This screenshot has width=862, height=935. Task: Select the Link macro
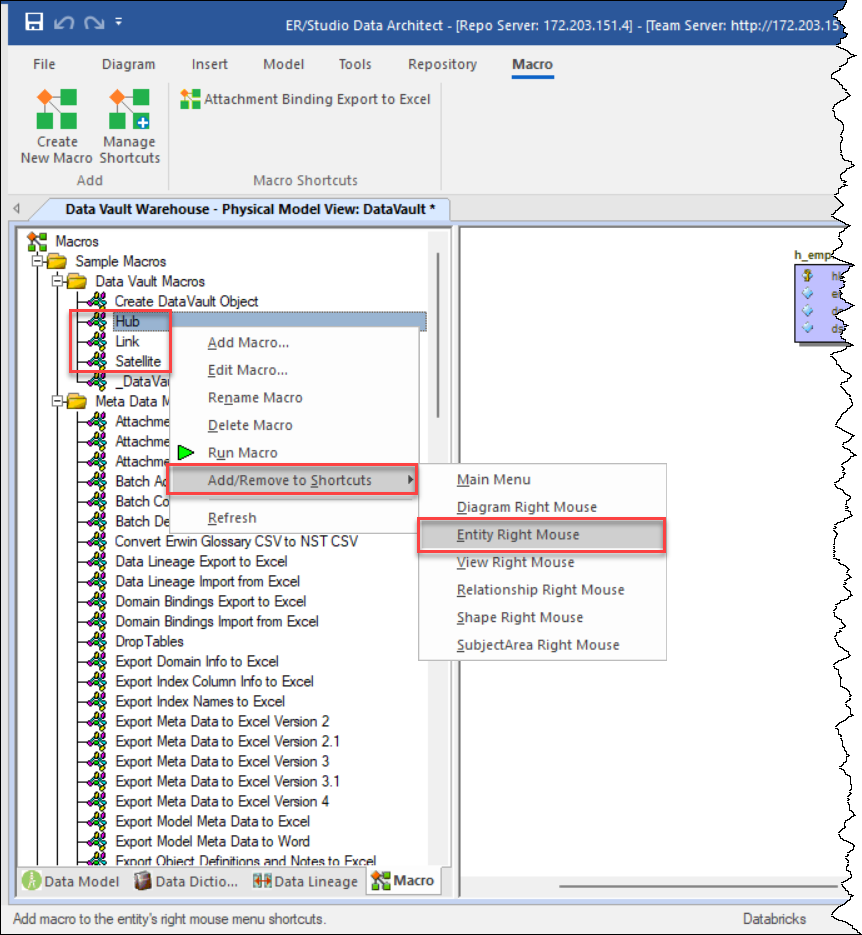click(127, 341)
